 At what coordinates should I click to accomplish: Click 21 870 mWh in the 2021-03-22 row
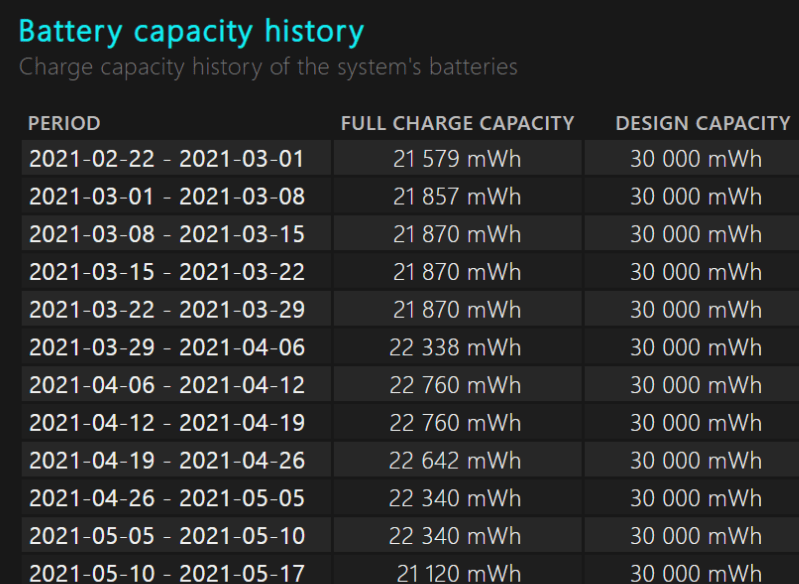(457, 309)
